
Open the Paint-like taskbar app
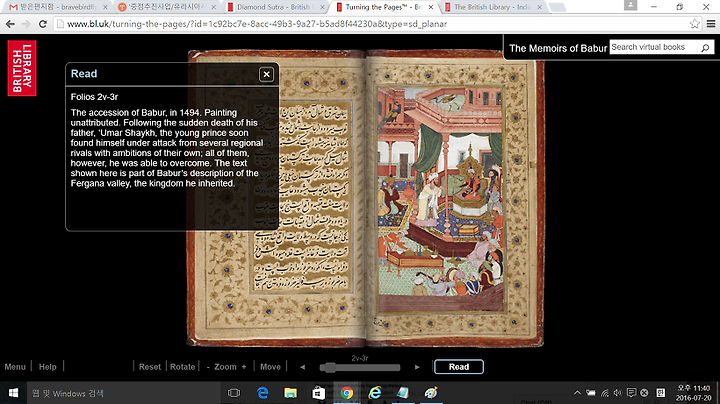[431, 393]
